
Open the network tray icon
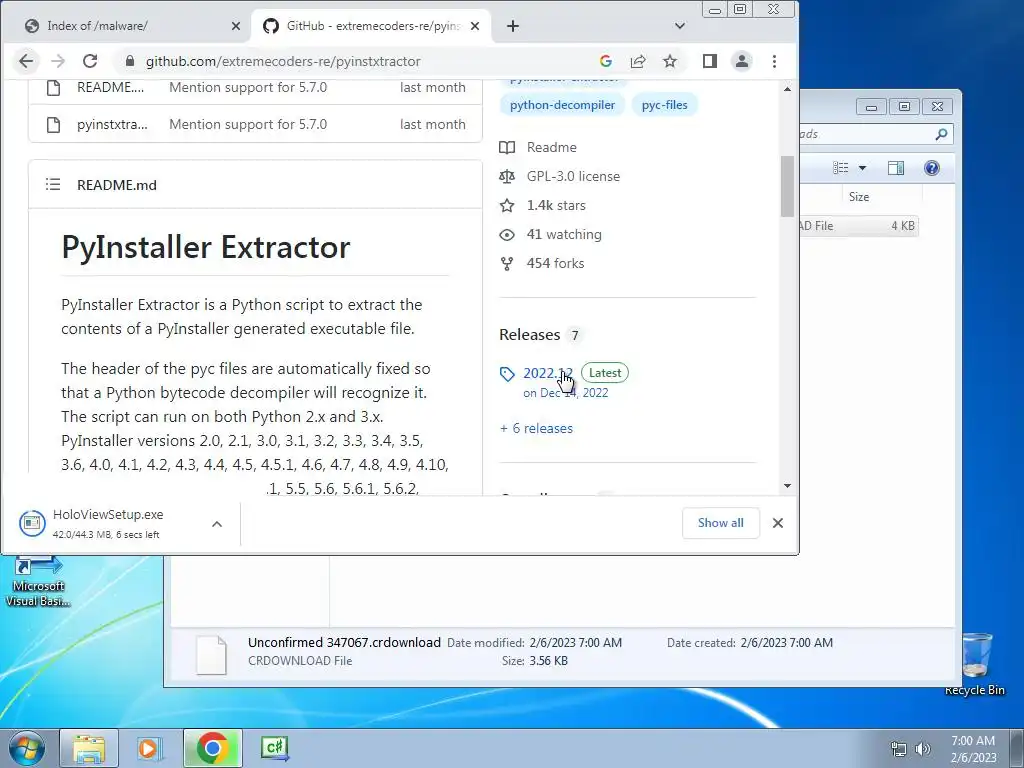coord(899,749)
